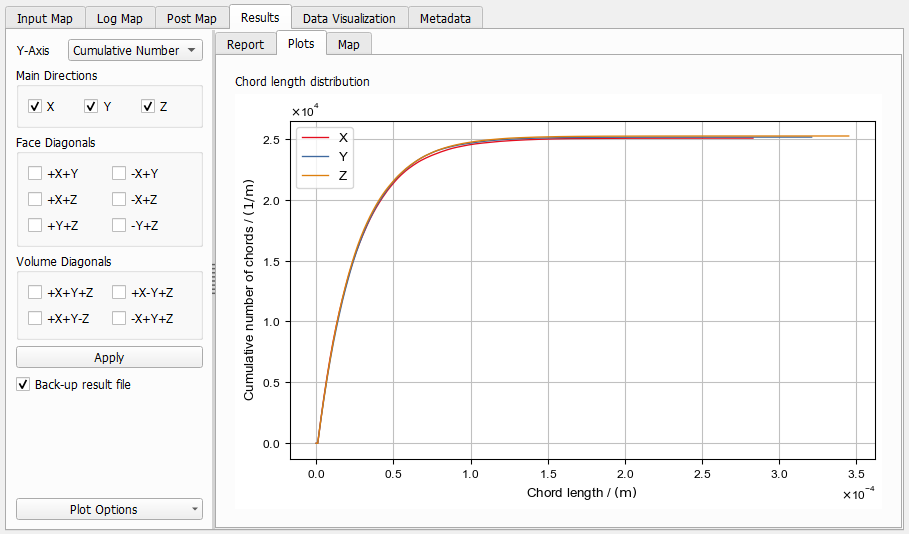This screenshot has width=909, height=534.
Task: Click the Z entry in plot legend
Action: pos(325,175)
